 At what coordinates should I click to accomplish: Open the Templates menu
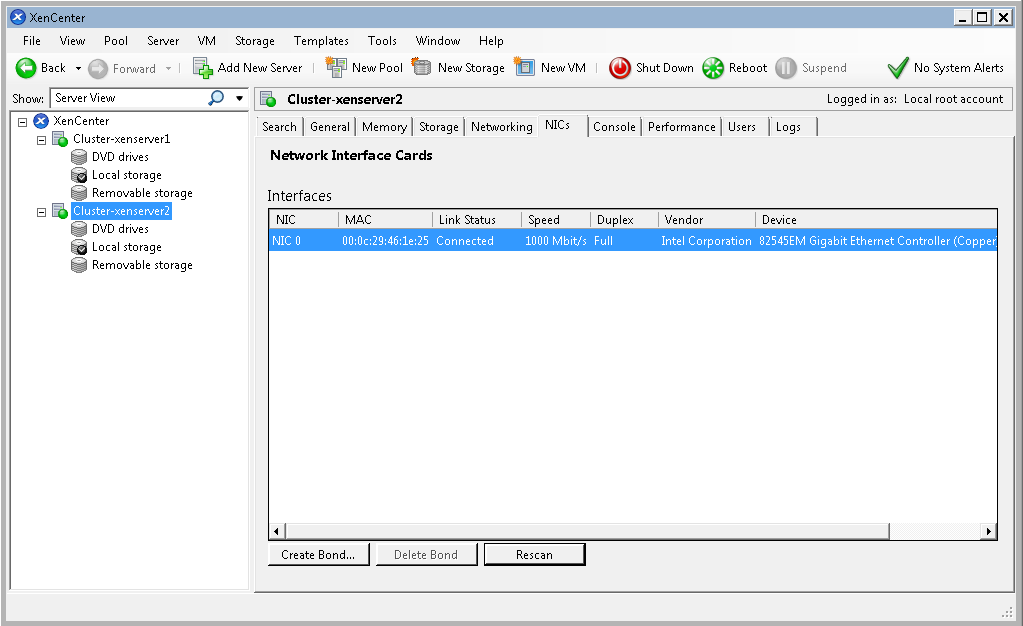[x=321, y=41]
